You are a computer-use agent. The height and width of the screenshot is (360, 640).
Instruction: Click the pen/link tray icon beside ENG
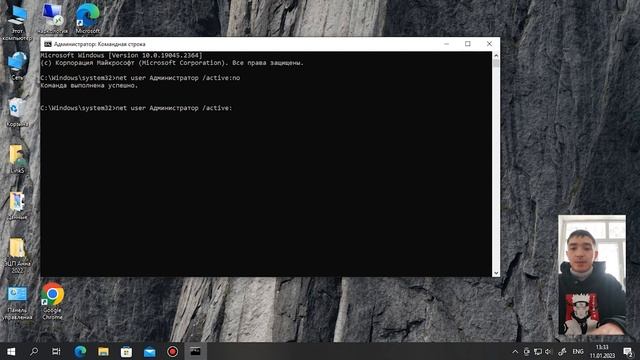(x=562, y=351)
